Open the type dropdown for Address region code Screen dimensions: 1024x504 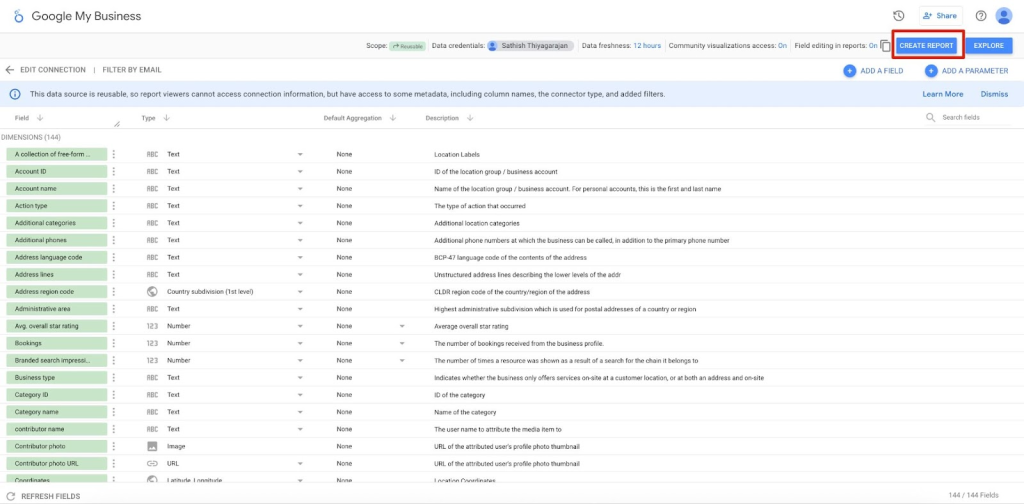[300, 292]
